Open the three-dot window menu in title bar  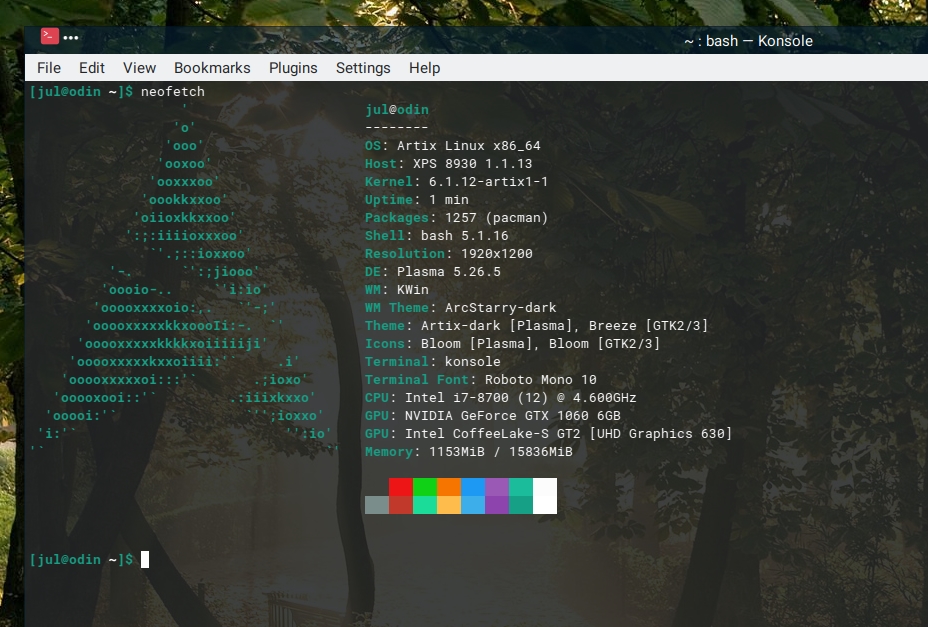(71, 38)
